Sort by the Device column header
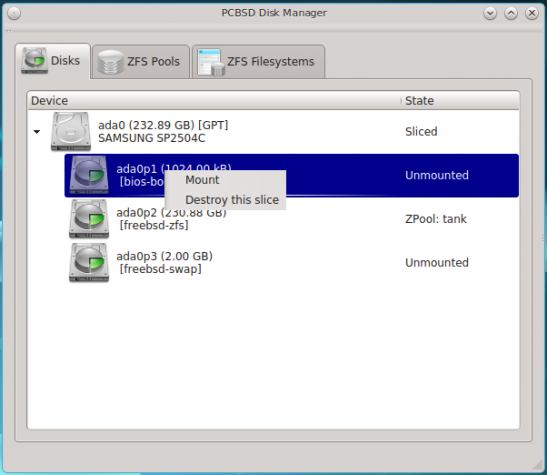 point(214,101)
